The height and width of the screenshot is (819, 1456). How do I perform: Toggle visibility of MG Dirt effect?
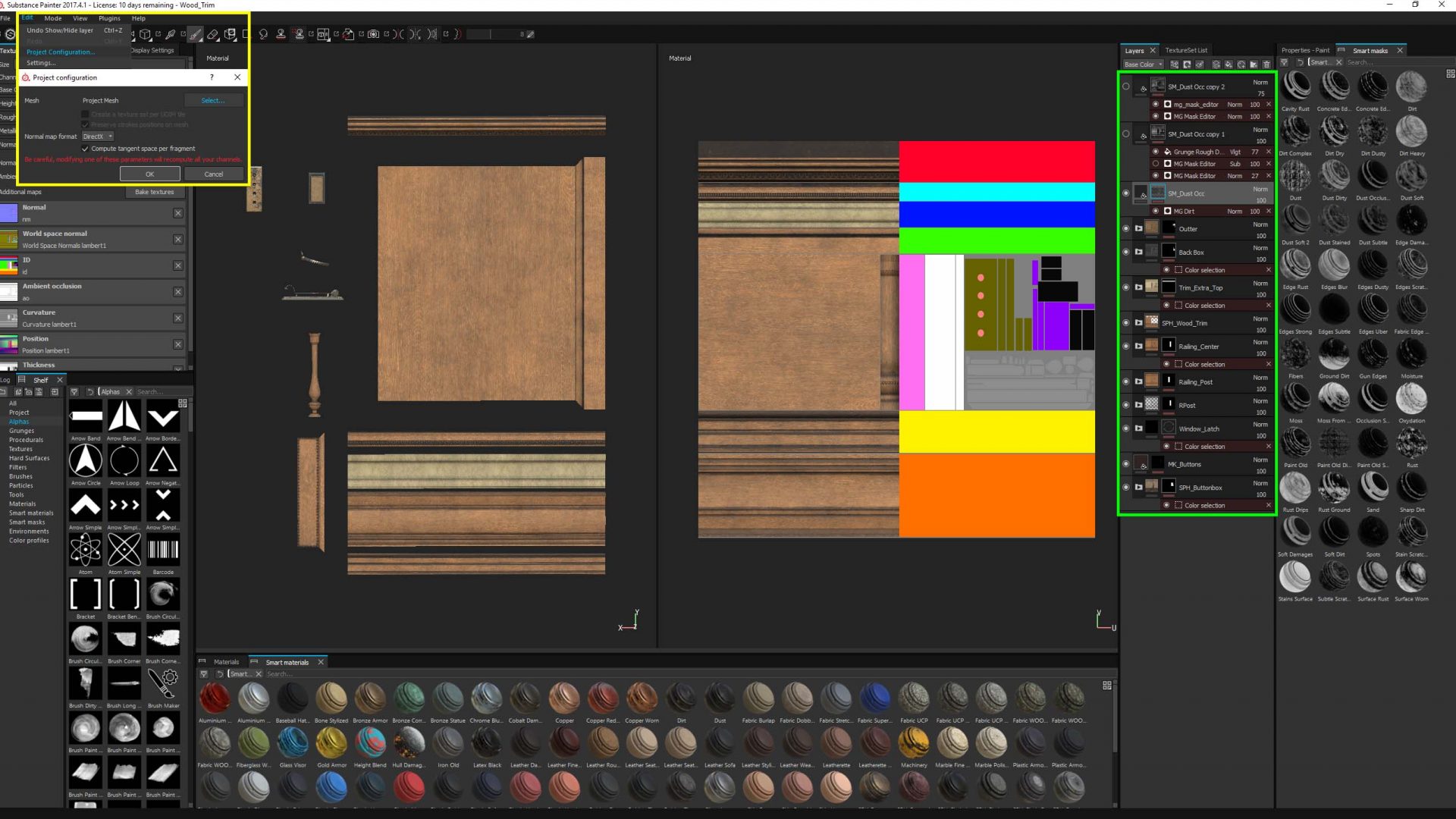(1156, 211)
